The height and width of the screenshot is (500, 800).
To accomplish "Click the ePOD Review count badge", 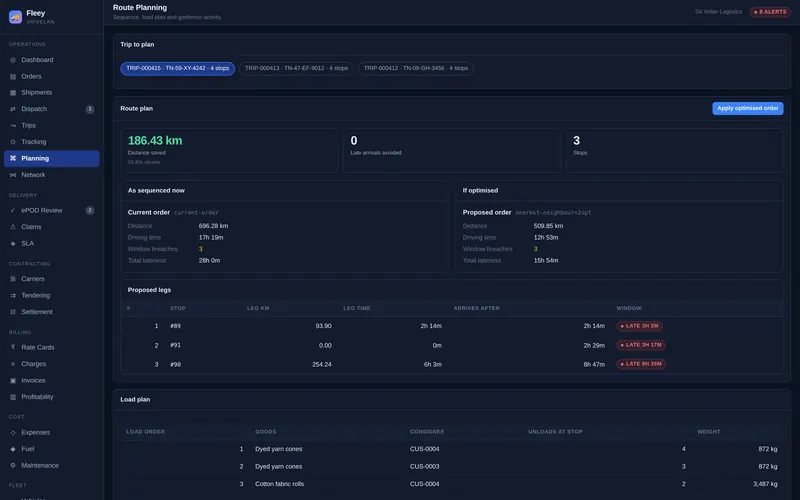I will (x=90, y=210).
